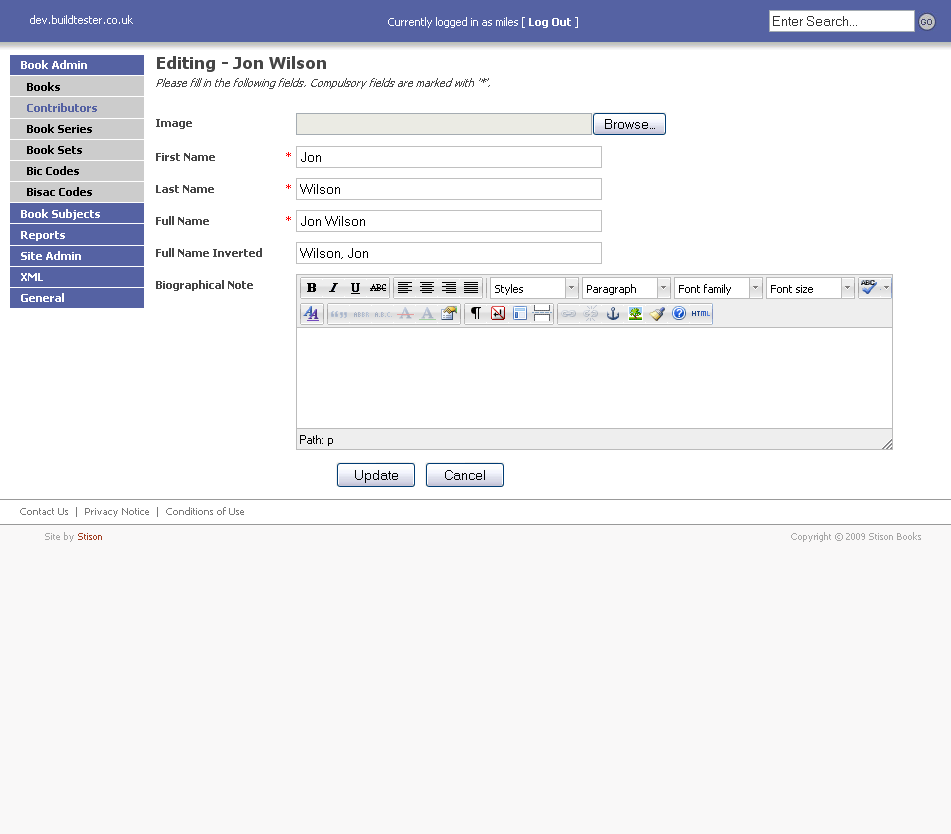Open the editor help question mark

(x=679, y=314)
